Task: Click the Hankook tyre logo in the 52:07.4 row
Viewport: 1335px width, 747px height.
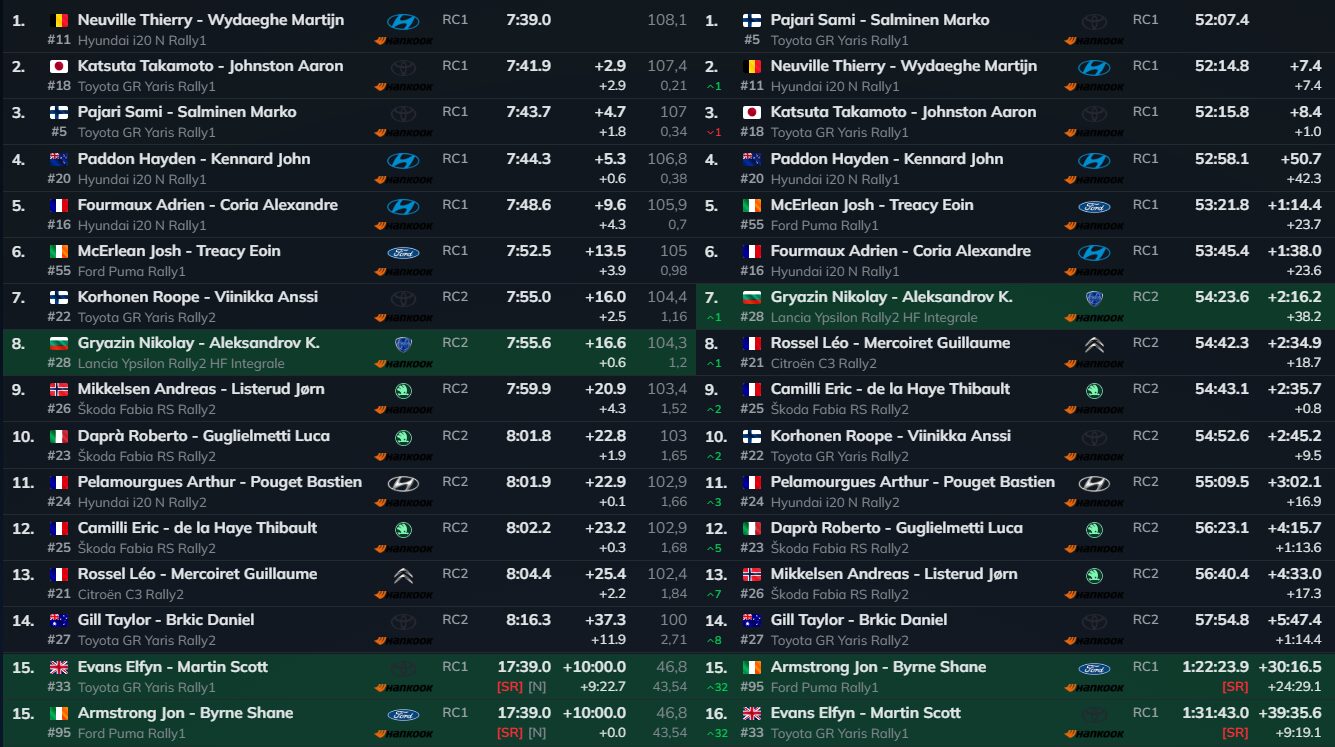Action: [x=1095, y=41]
